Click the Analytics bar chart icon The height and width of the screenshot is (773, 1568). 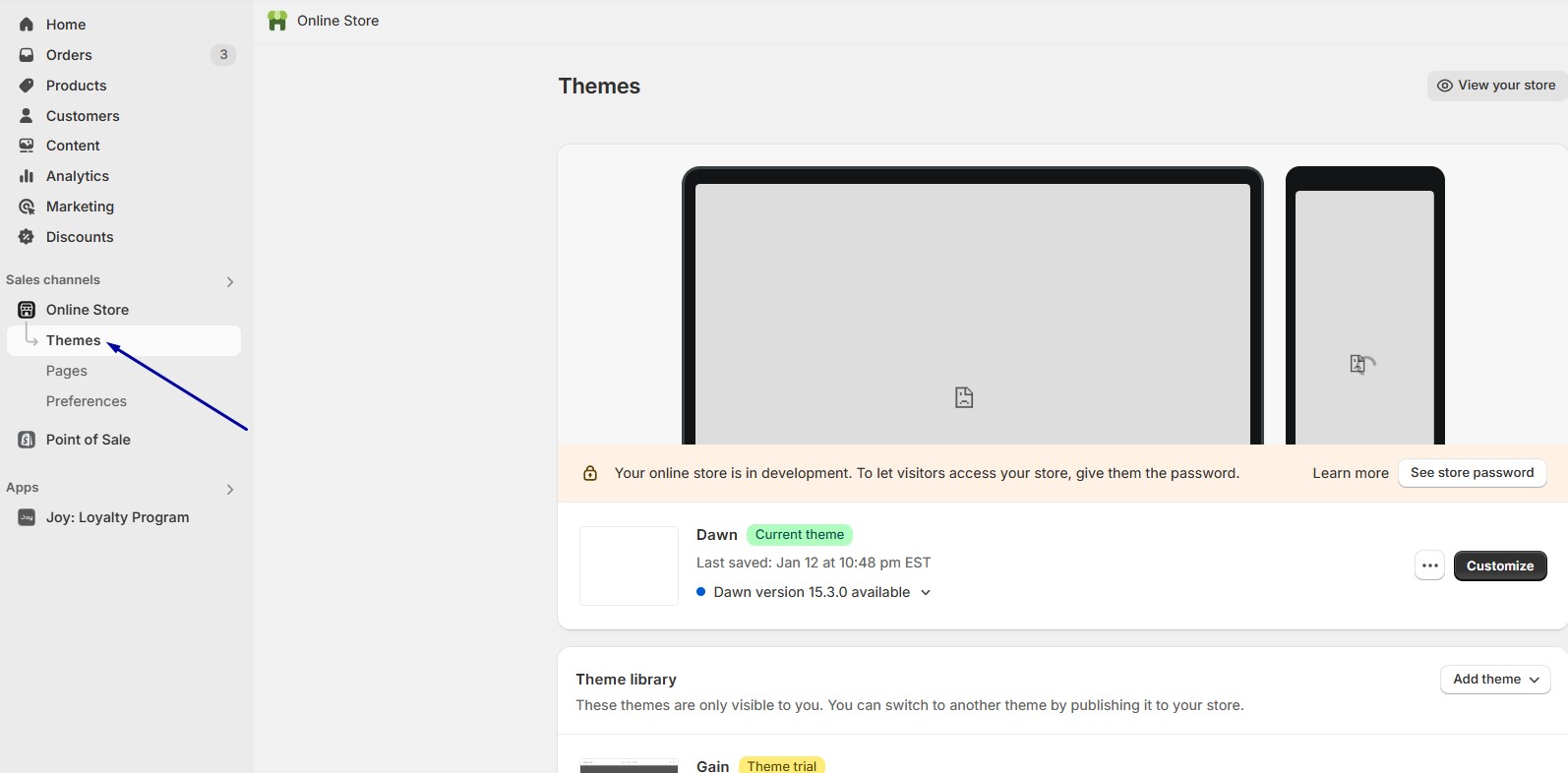pos(27,176)
